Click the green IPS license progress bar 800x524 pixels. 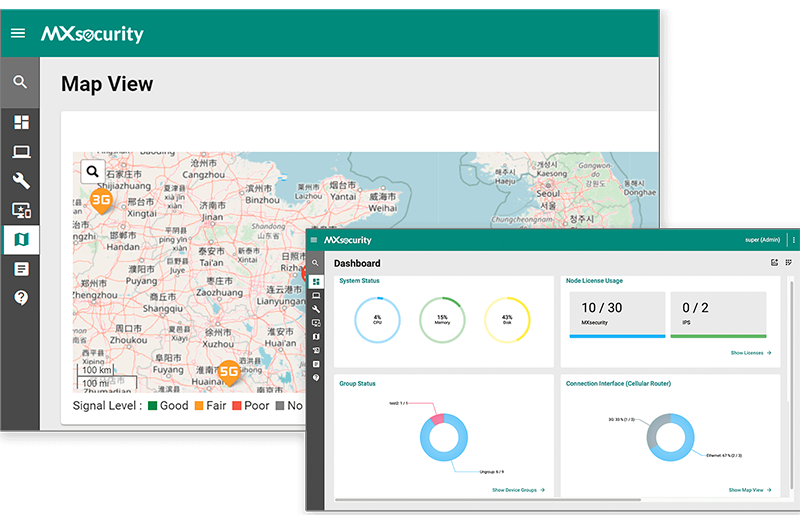(718, 336)
